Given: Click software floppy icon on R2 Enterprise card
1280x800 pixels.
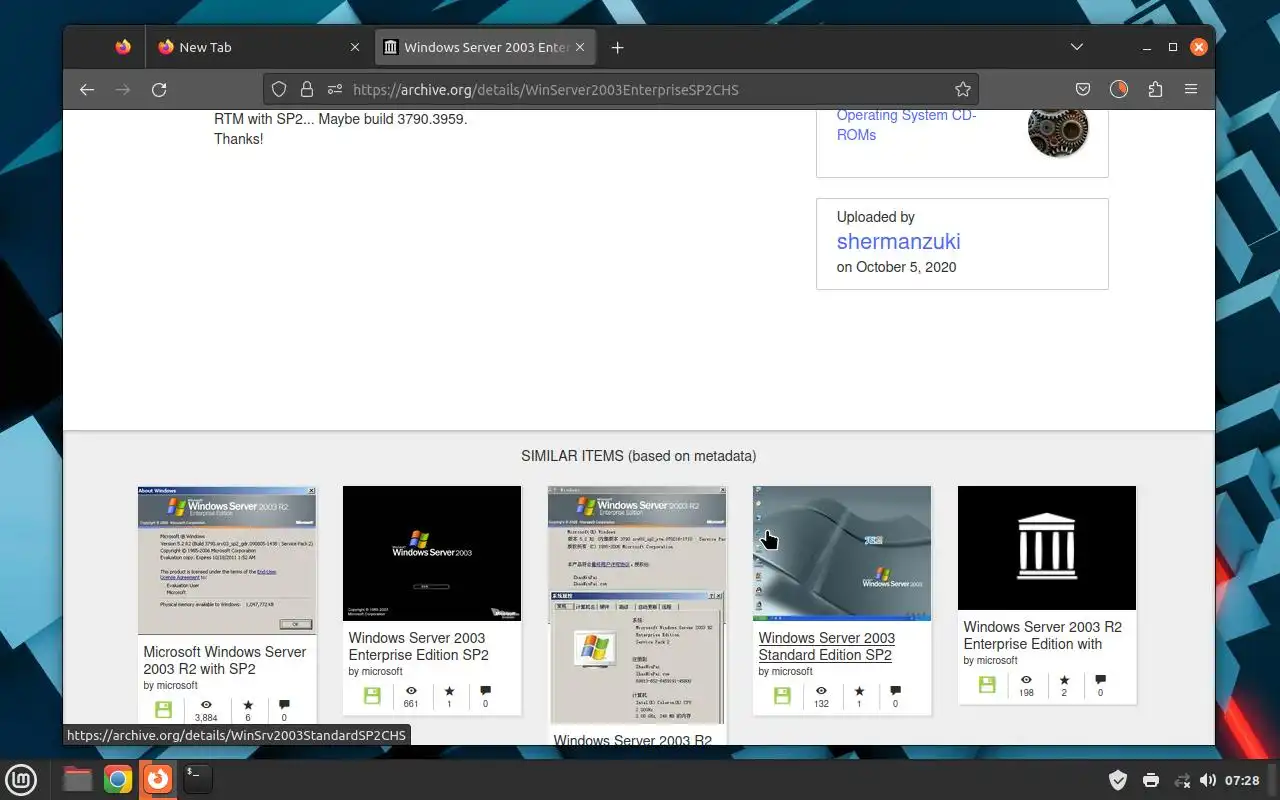Looking at the screenshot, I should pos(987,684).
